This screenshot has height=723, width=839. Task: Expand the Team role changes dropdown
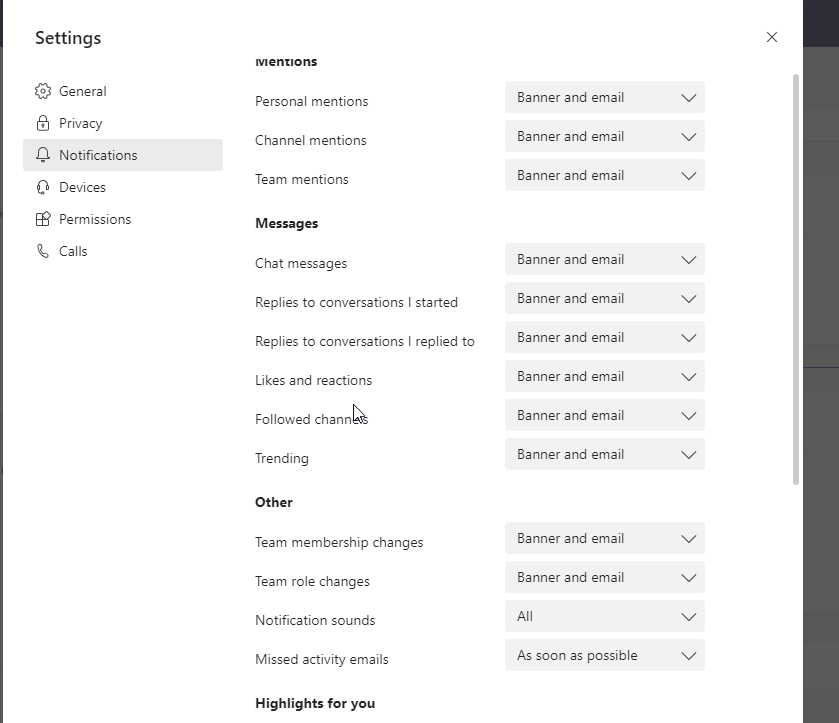coord(604,578)
